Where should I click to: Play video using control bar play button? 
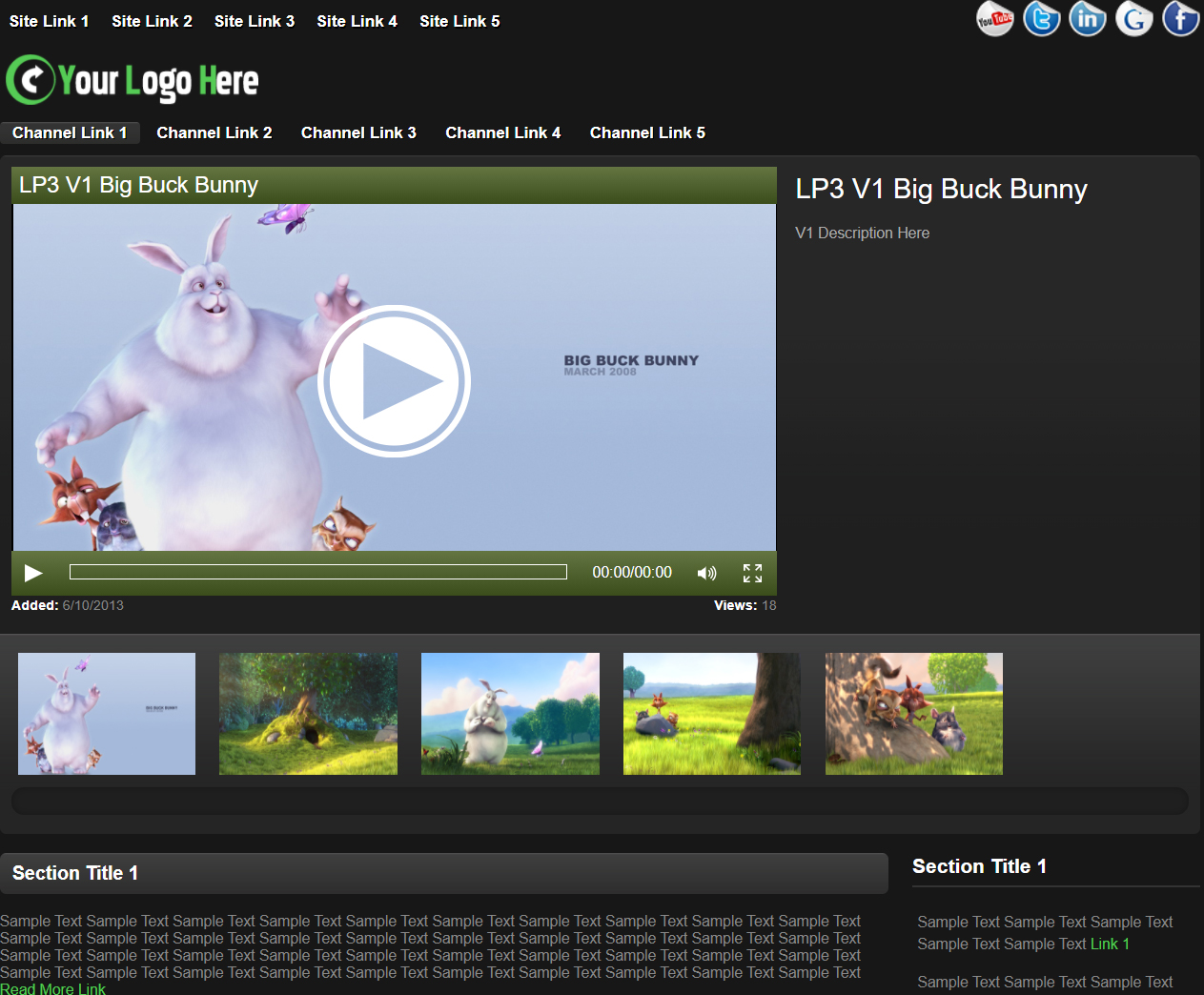(33, 573)
